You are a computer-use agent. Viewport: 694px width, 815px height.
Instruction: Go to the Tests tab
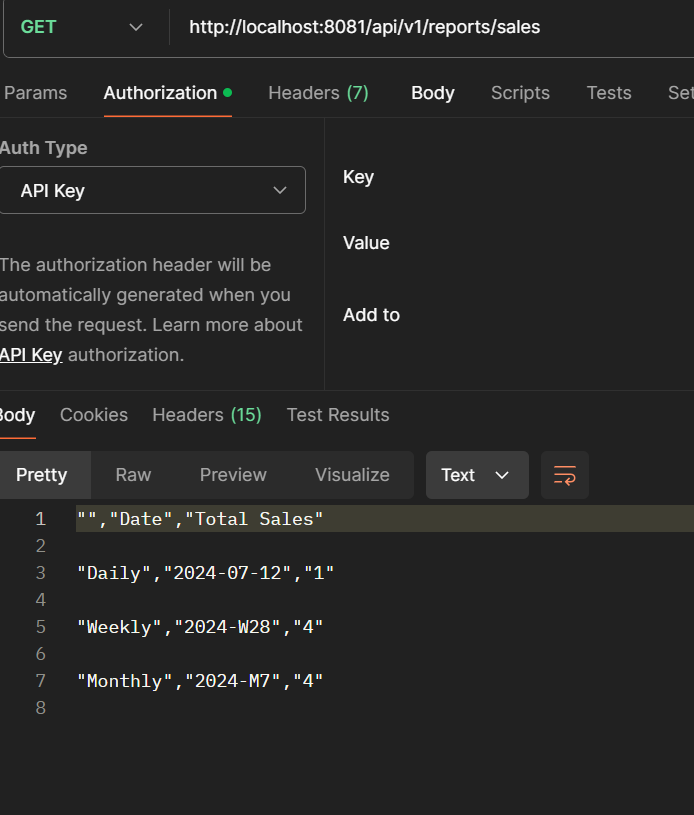(609, 93)
